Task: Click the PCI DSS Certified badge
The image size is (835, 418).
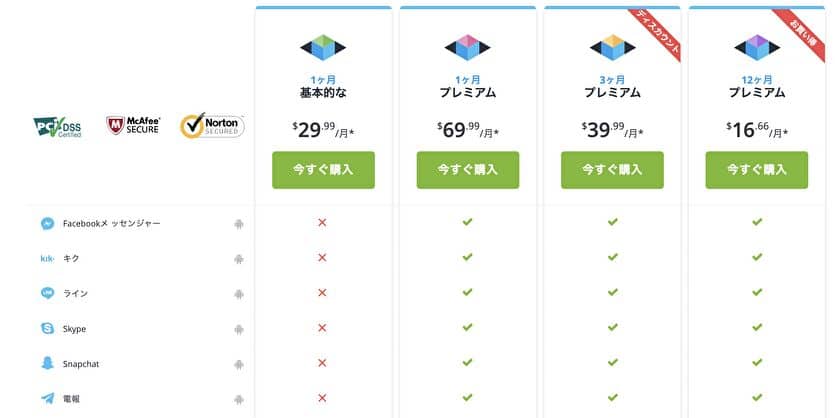Action: (x=58, y=127)
